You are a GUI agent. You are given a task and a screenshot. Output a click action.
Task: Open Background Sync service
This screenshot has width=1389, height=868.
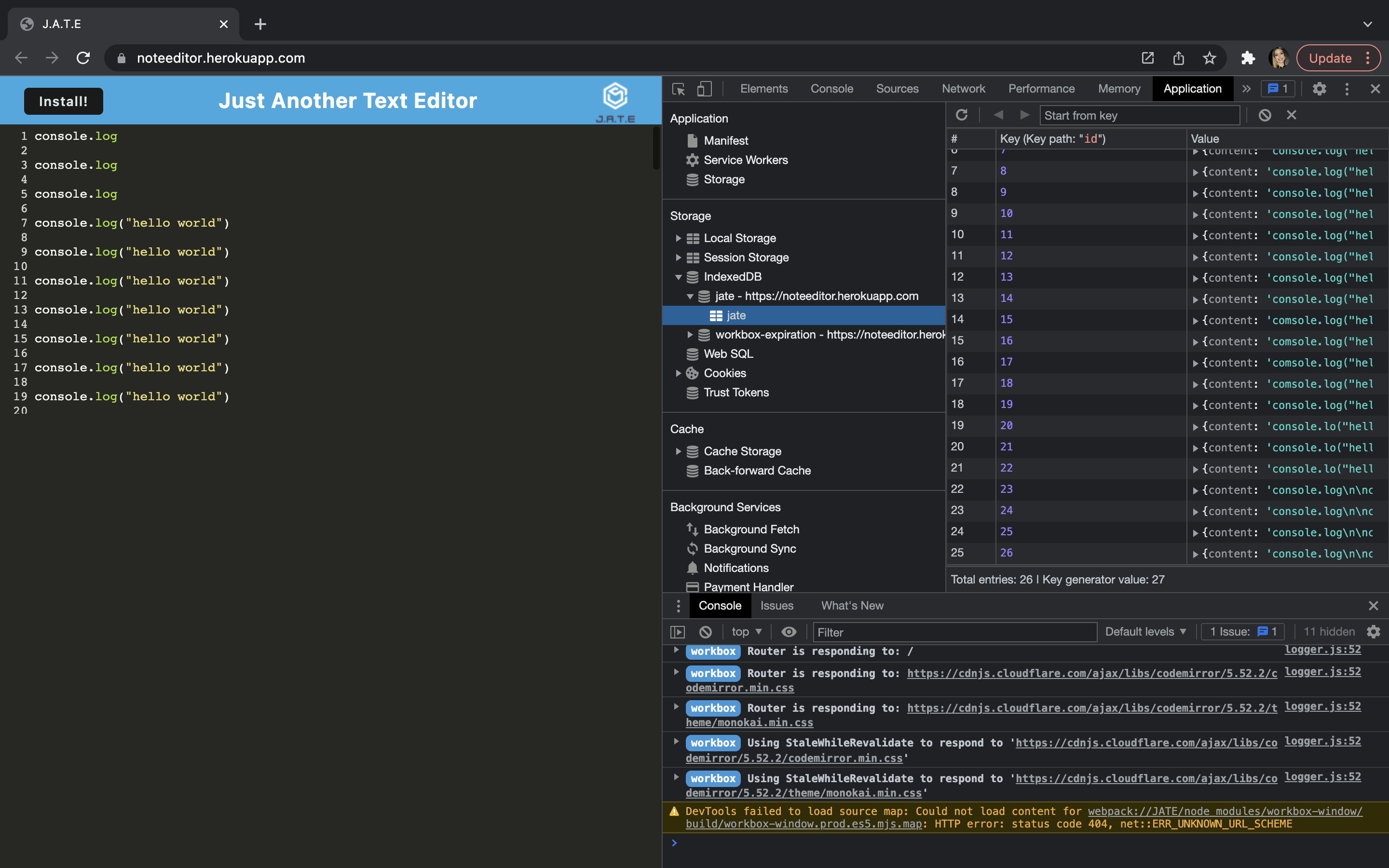pos(749,549)
